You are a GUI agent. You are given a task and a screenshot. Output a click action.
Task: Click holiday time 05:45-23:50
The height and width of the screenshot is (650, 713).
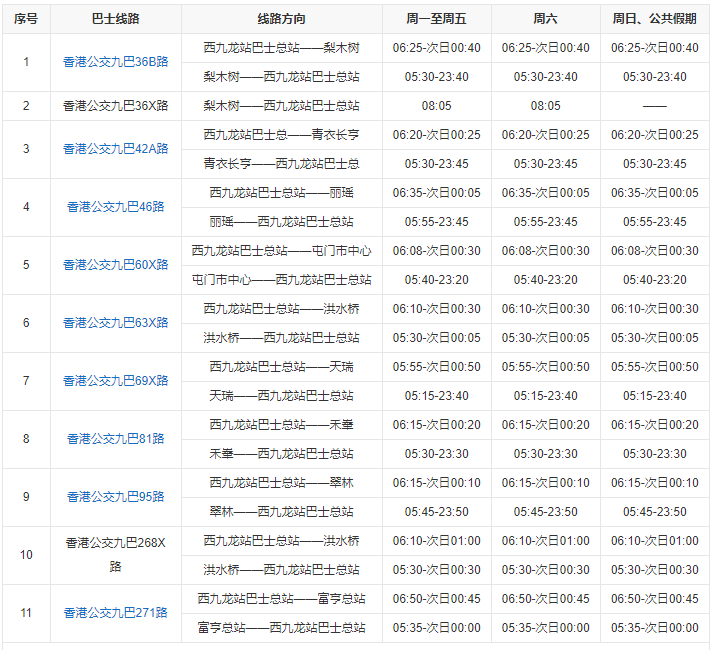[654, 512]
